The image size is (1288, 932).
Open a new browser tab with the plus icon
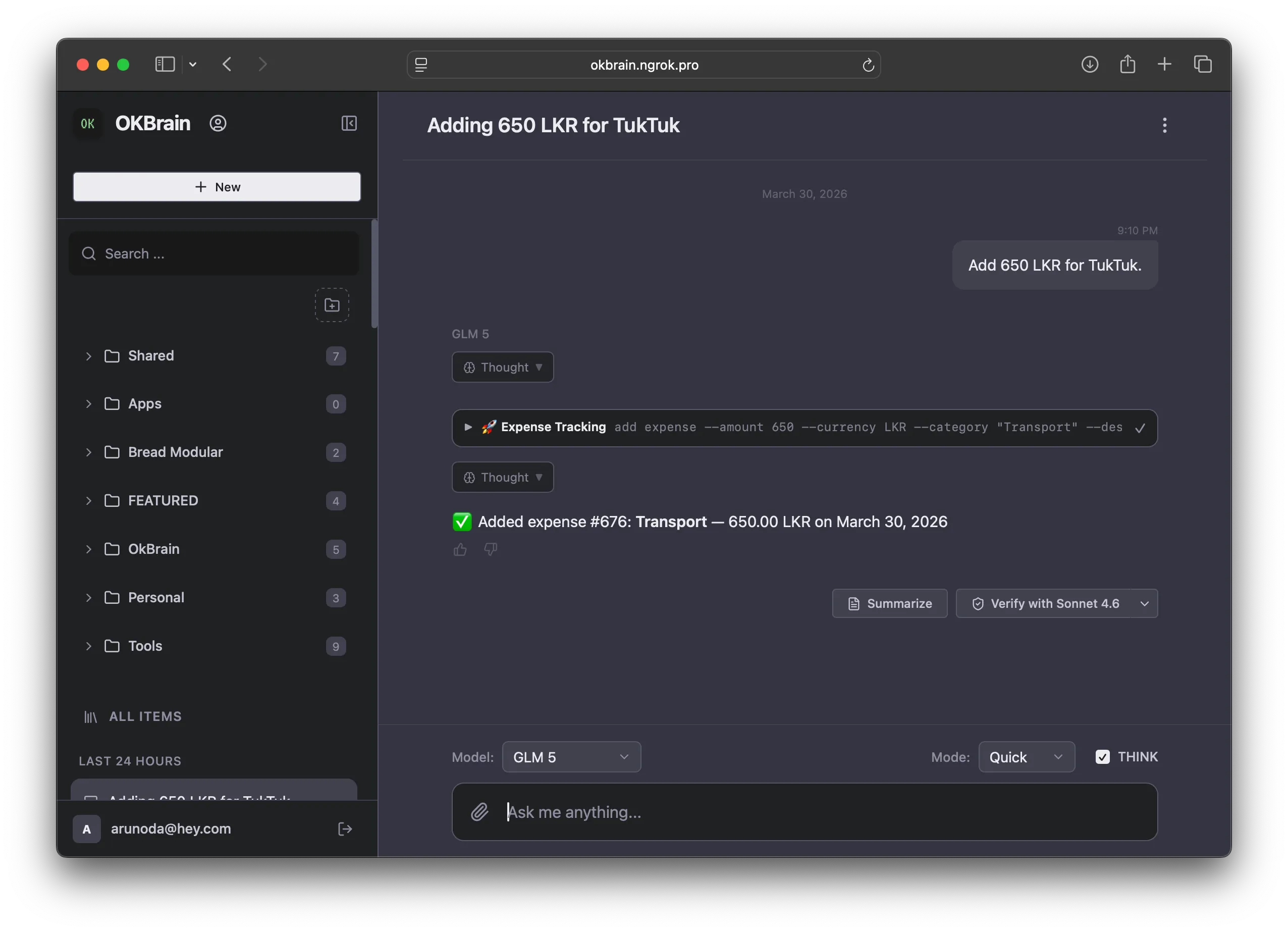[x=1165, y=64]
